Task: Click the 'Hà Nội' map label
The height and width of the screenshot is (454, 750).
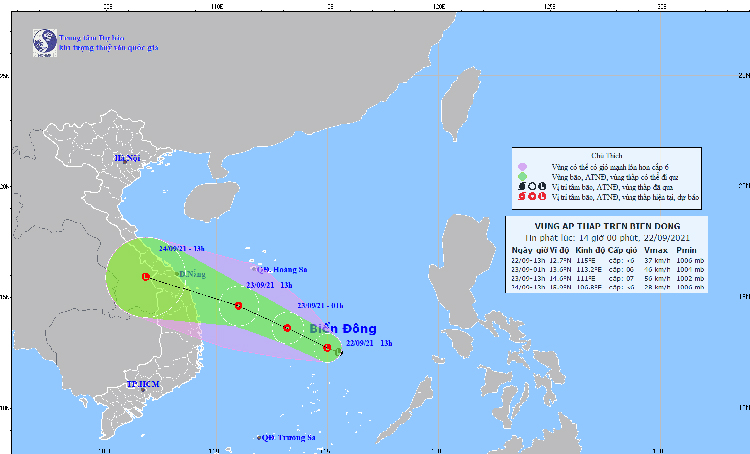Action: [x=127, y=158]
